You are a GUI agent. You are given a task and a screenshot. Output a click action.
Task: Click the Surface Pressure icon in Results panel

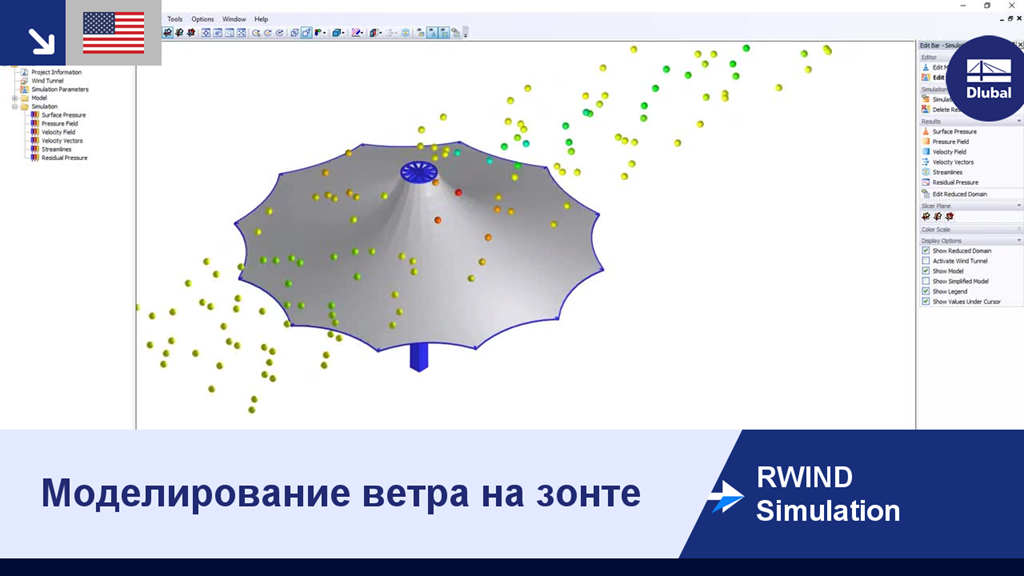[925, 131]
